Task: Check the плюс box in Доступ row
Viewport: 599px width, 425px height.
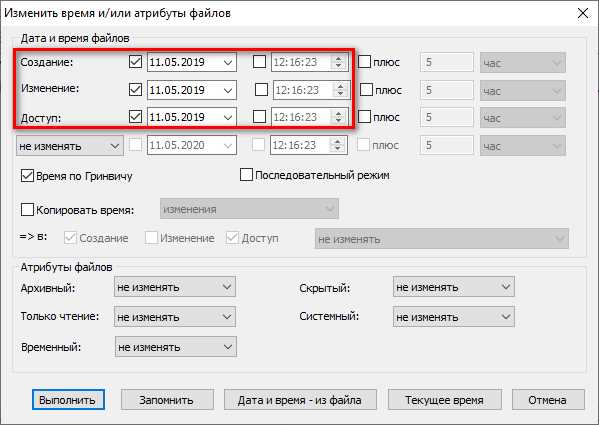Action: 364,117
